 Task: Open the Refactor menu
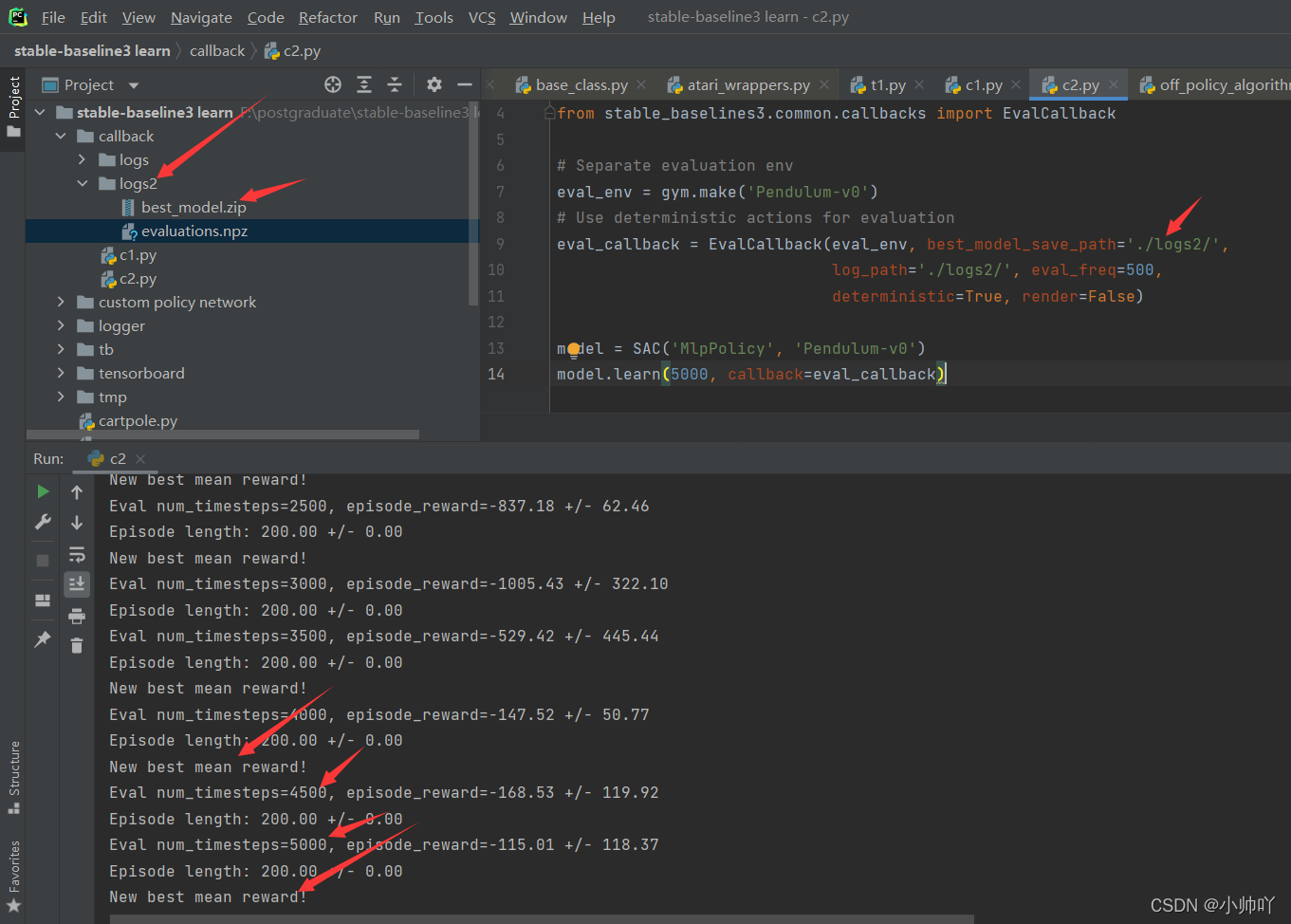[x=327, y=17]
